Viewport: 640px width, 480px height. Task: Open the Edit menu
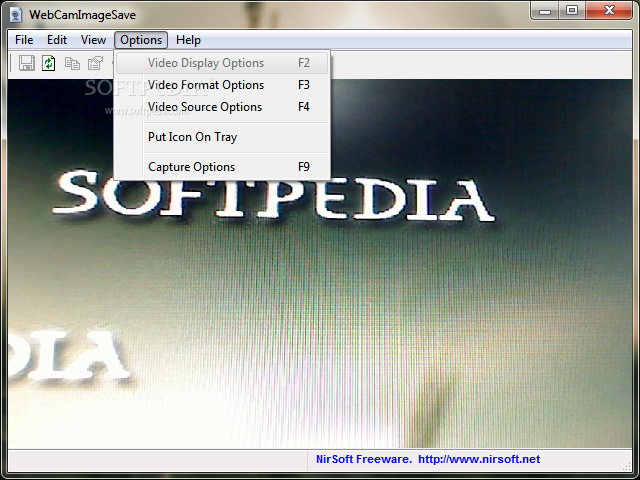pos(57,40)
